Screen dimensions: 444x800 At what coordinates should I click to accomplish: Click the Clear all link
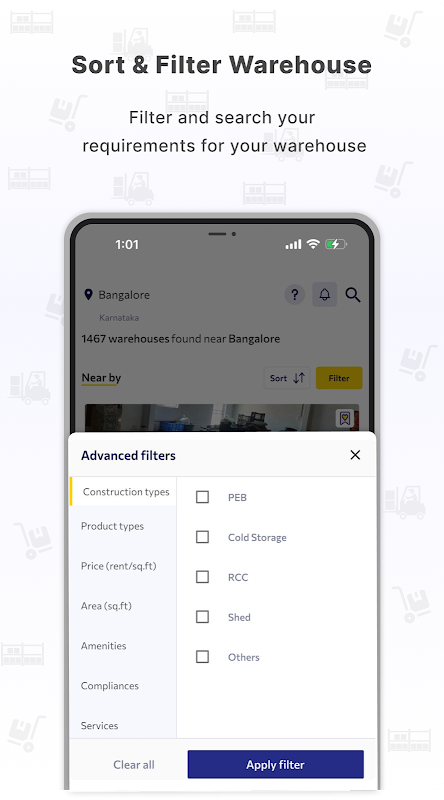coord(134,764)
